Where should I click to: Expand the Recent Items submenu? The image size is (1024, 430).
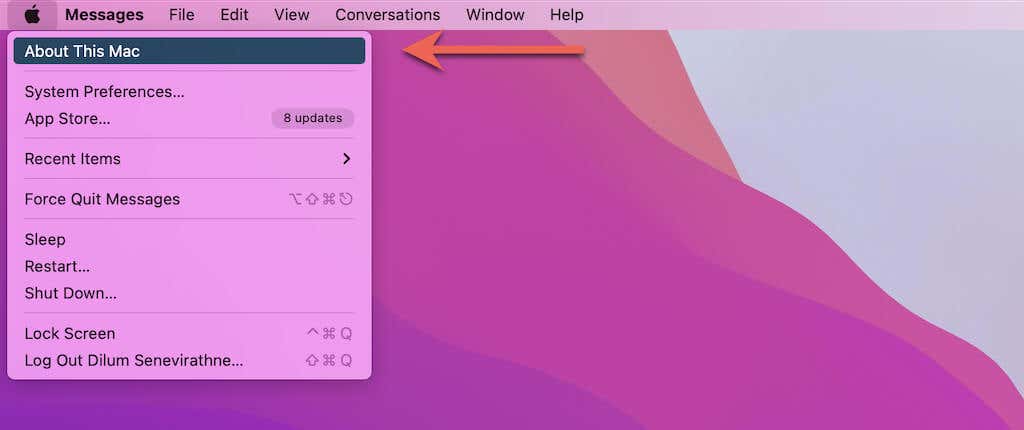[189, 159]
